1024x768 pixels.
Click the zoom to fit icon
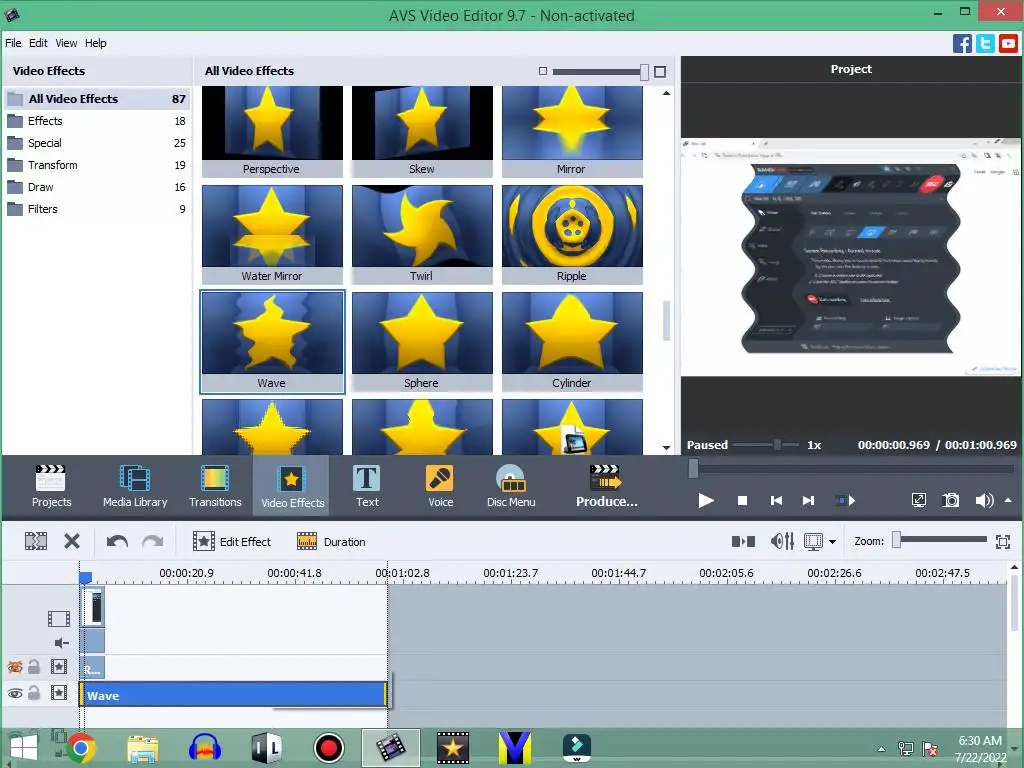click(x=1003, y=541)
